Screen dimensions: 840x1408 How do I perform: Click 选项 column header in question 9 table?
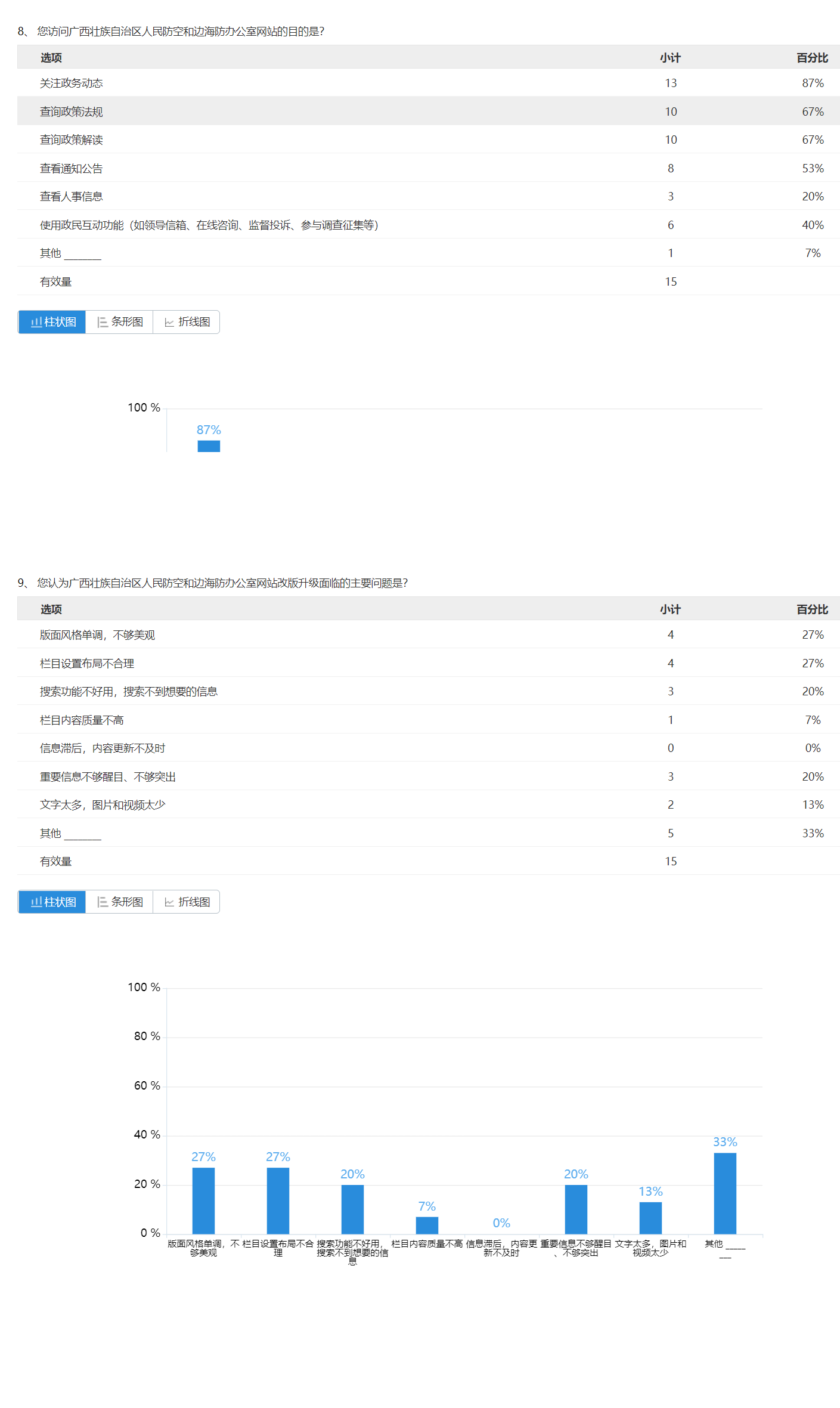[x=51, y=609]
